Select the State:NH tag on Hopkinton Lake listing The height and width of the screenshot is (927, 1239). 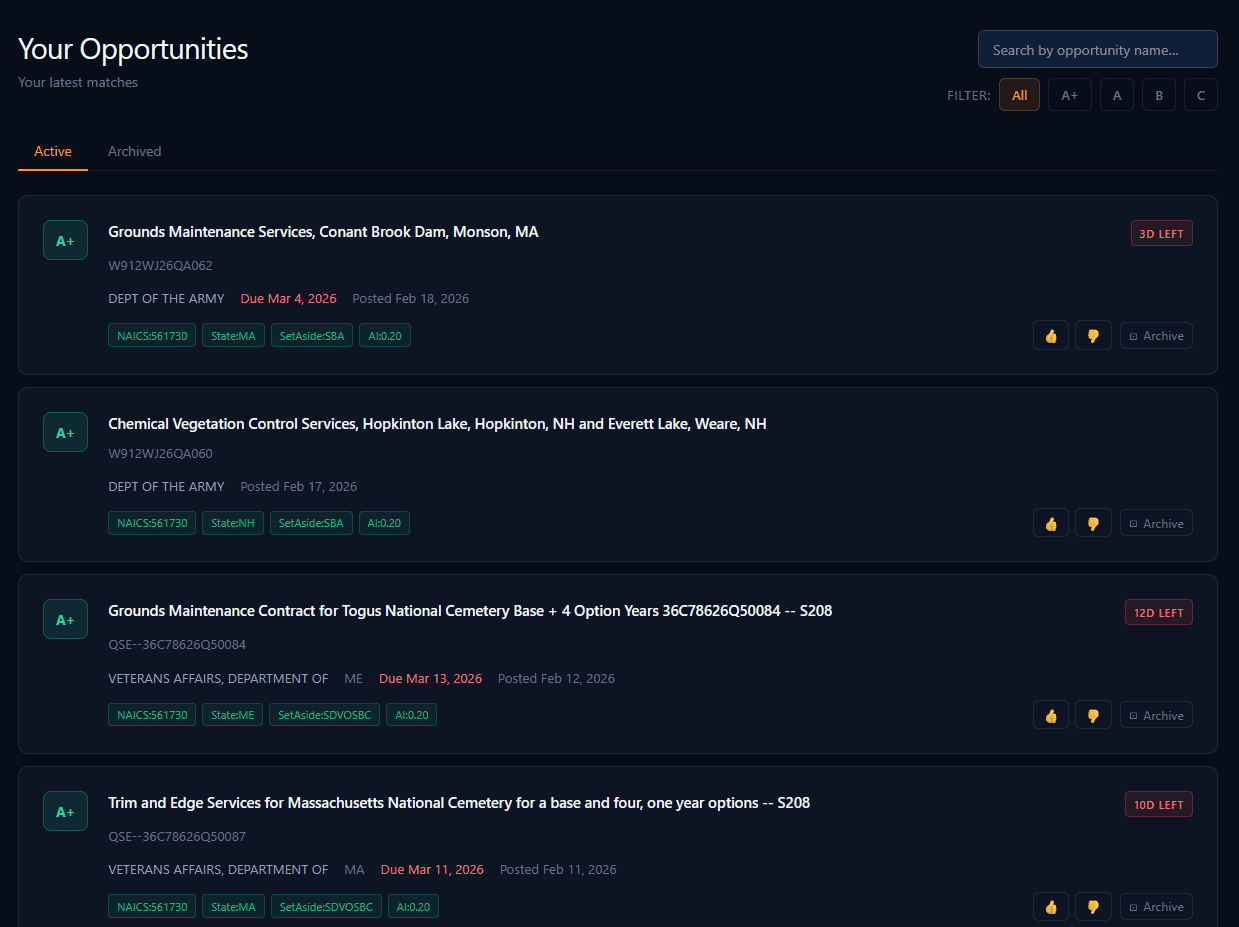pos(232,522)
